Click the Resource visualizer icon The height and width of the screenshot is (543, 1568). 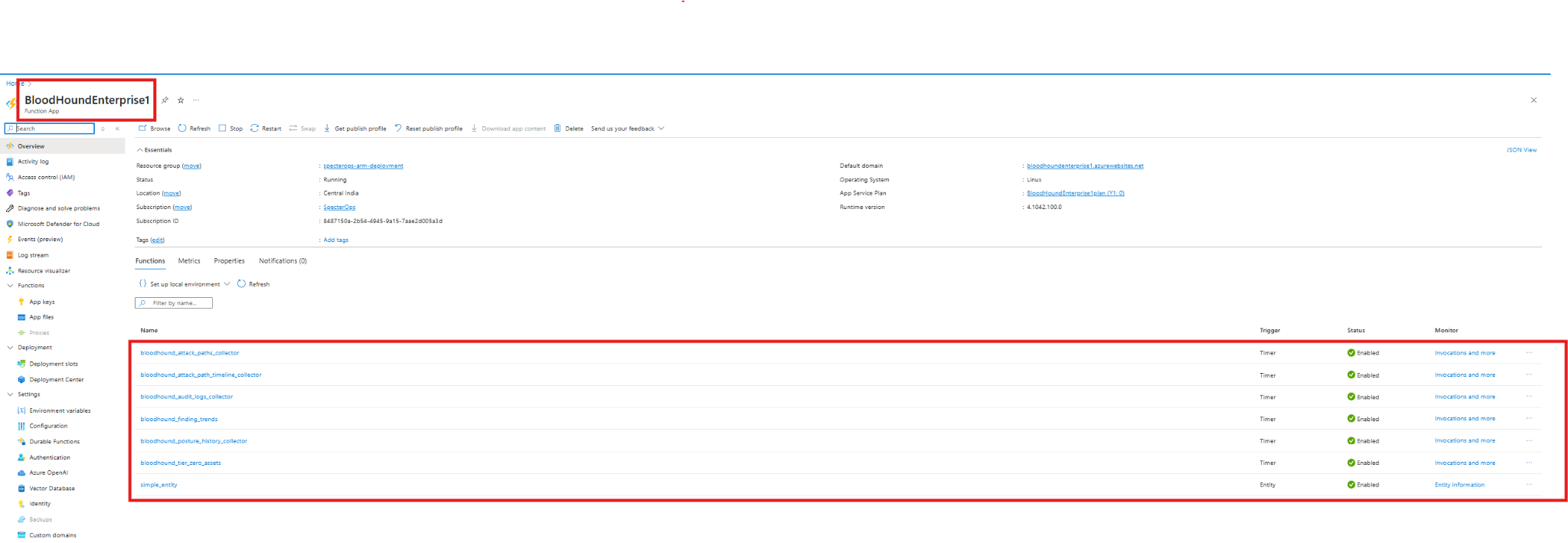[x=9, y=270]
